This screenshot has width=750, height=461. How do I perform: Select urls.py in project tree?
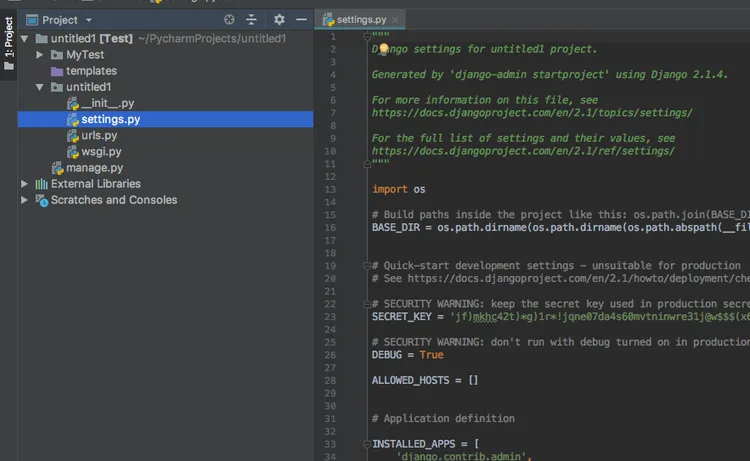(x=99, y=135)
